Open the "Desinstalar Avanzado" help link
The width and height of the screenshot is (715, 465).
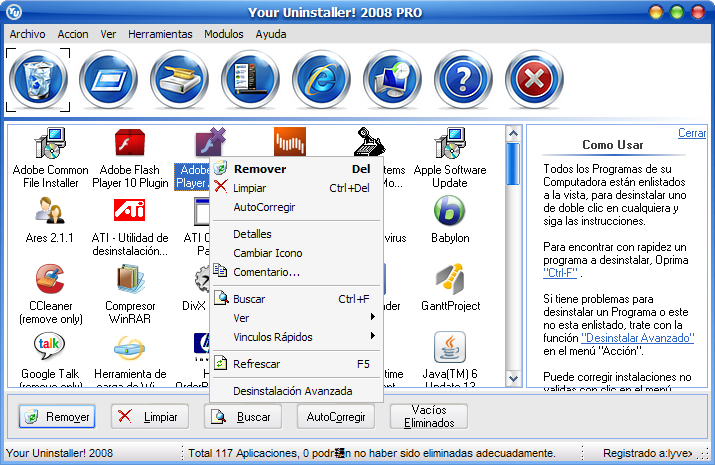point(637,339)
